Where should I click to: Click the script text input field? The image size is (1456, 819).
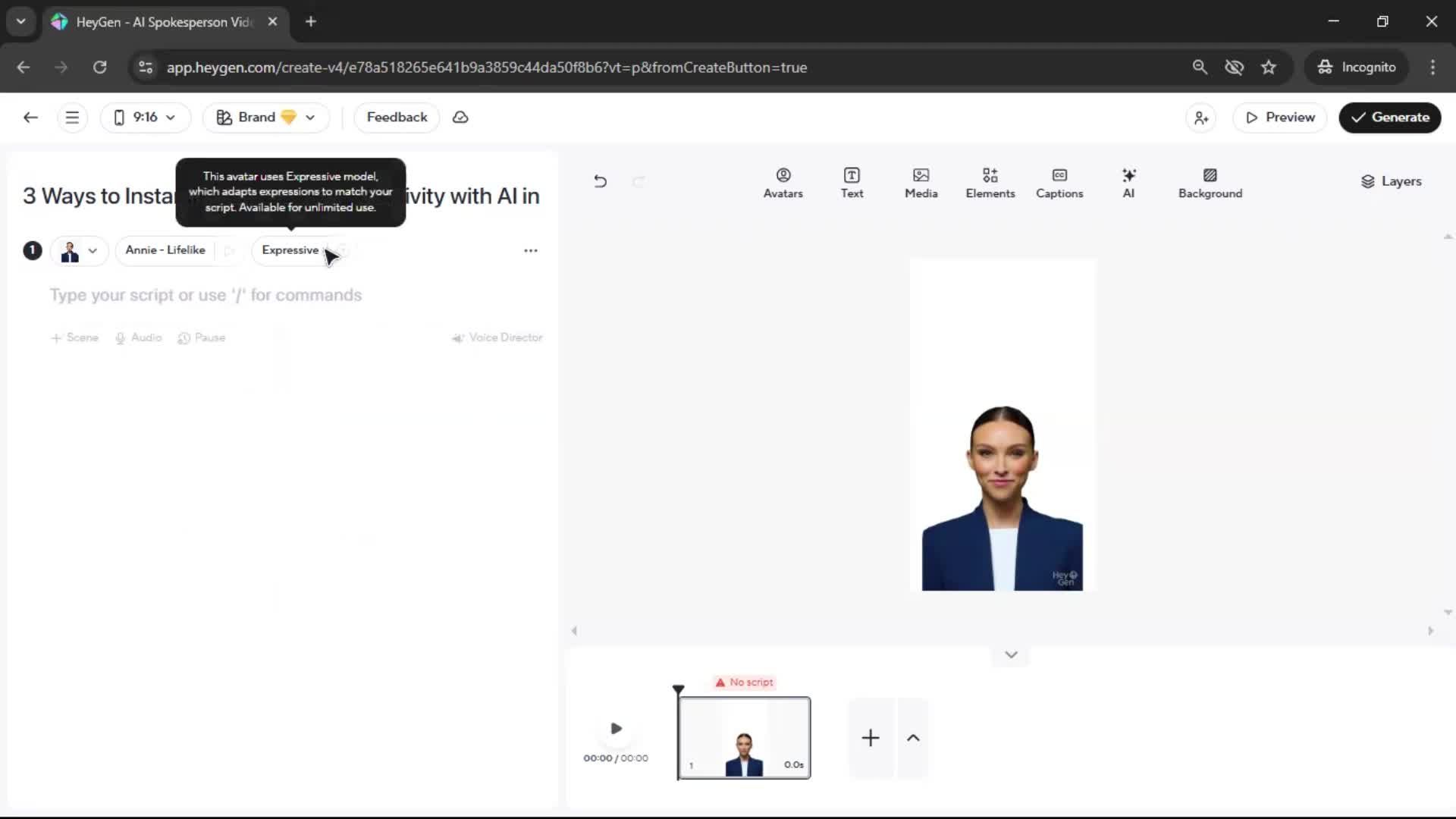206,295
